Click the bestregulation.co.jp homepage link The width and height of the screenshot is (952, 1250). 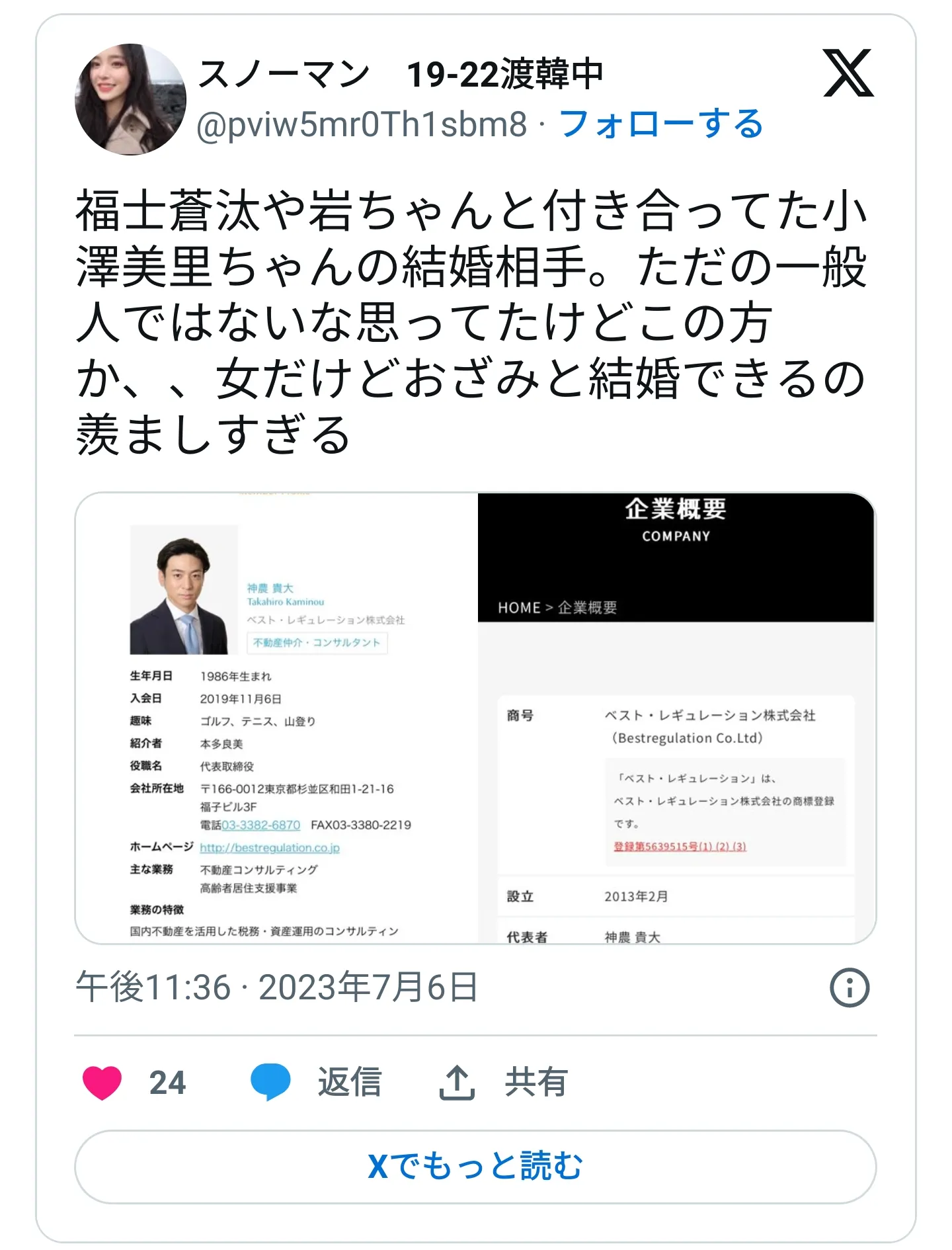pyautogui.click(x=270, y=848)
